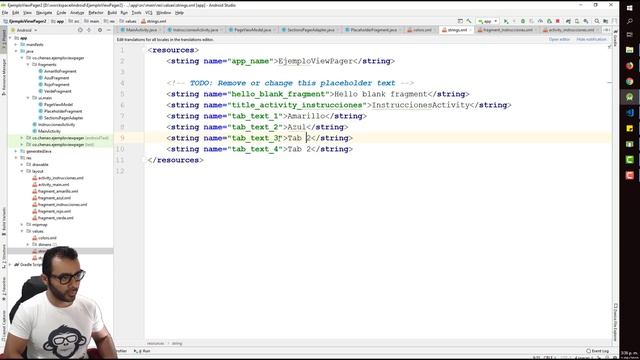Image resolution: width=640 pixels, height=360 pixels.
Task: Toggle the Resource Manager side tab
Action: [4, 76]
